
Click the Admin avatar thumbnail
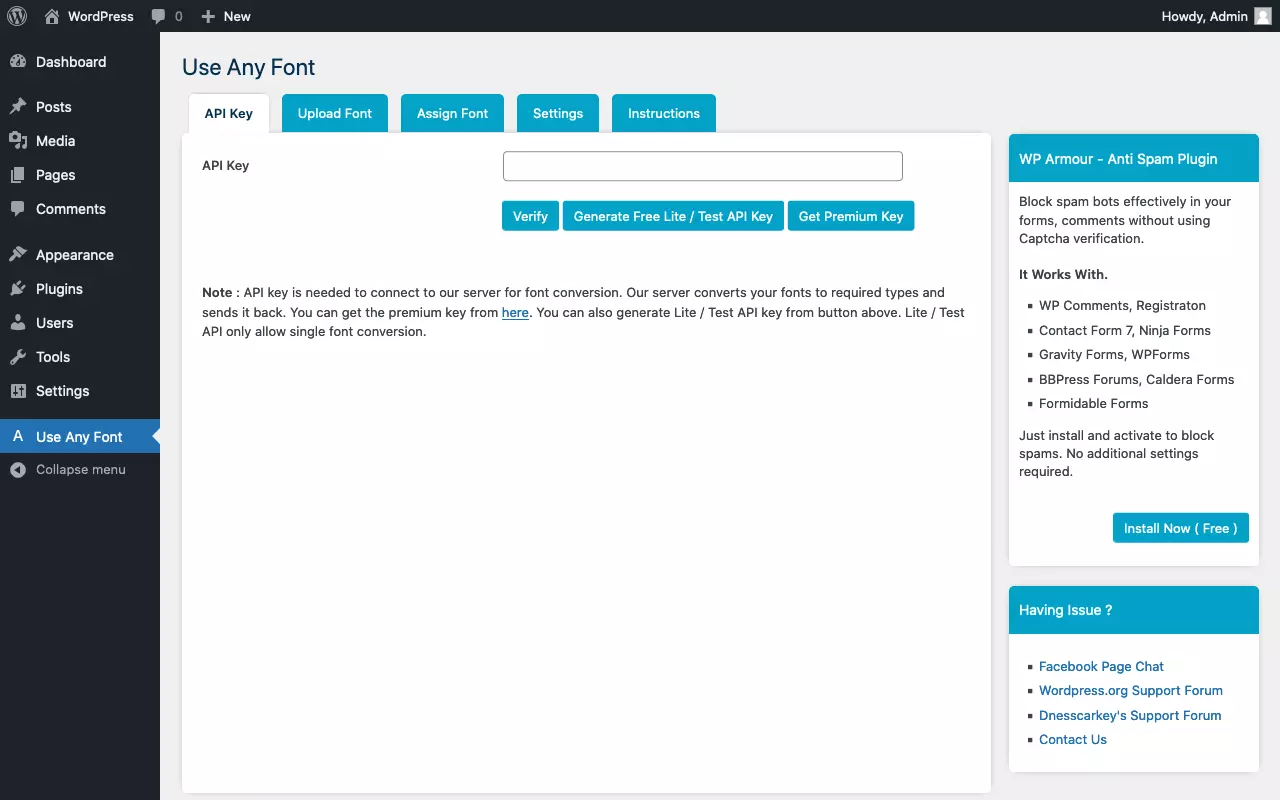coord(1263,16)
